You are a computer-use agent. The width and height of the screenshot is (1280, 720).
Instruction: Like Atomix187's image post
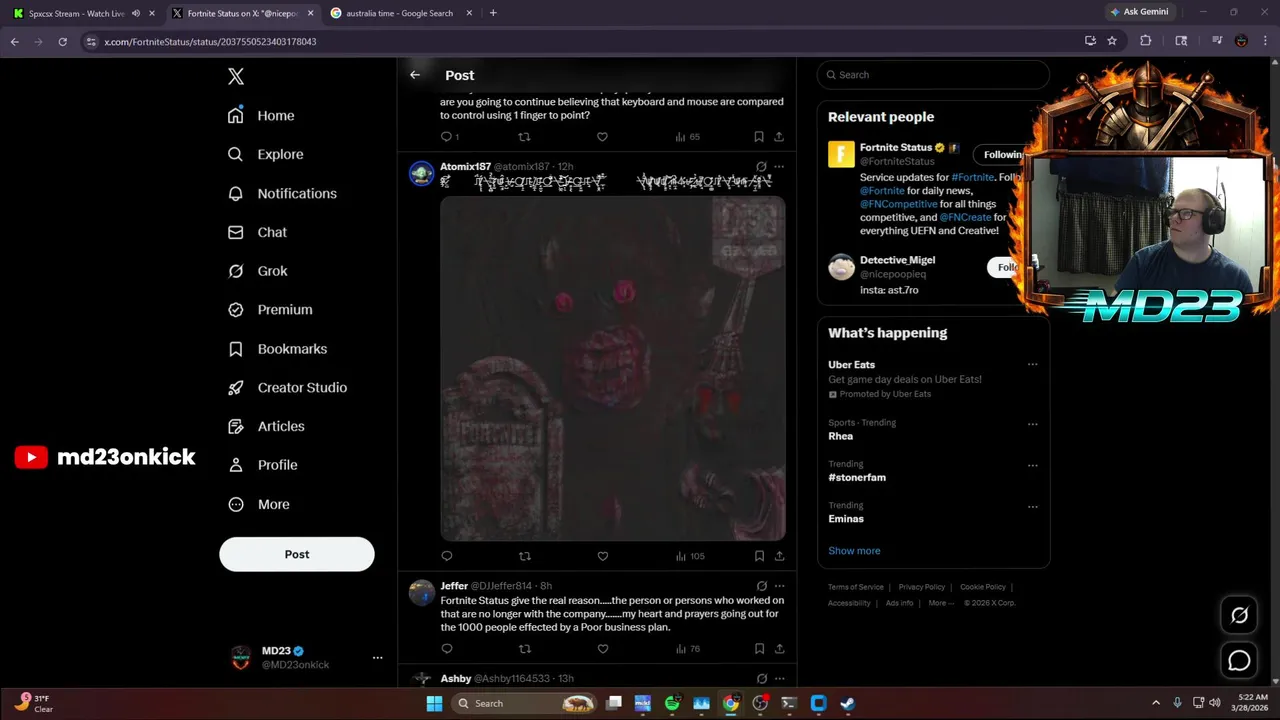pos(602,556)
